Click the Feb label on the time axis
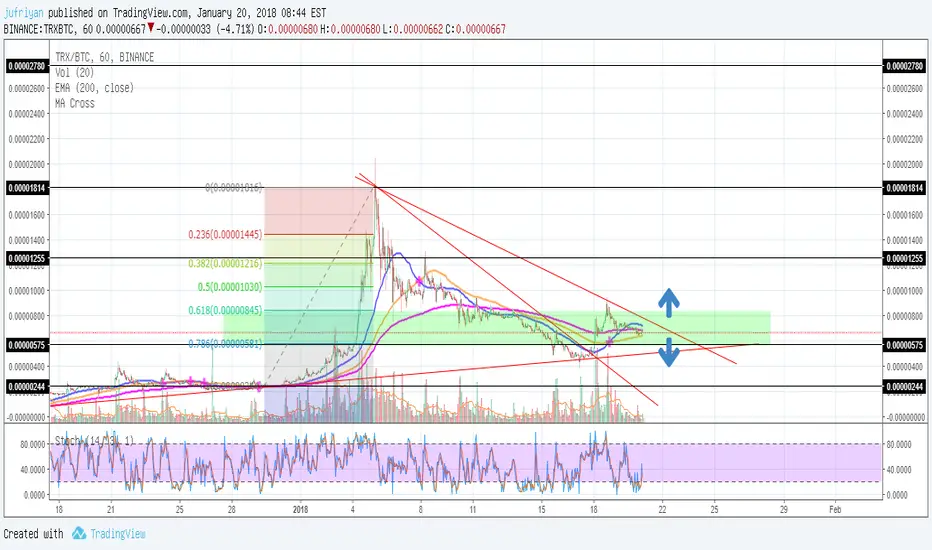 click(x=835, y=510)
